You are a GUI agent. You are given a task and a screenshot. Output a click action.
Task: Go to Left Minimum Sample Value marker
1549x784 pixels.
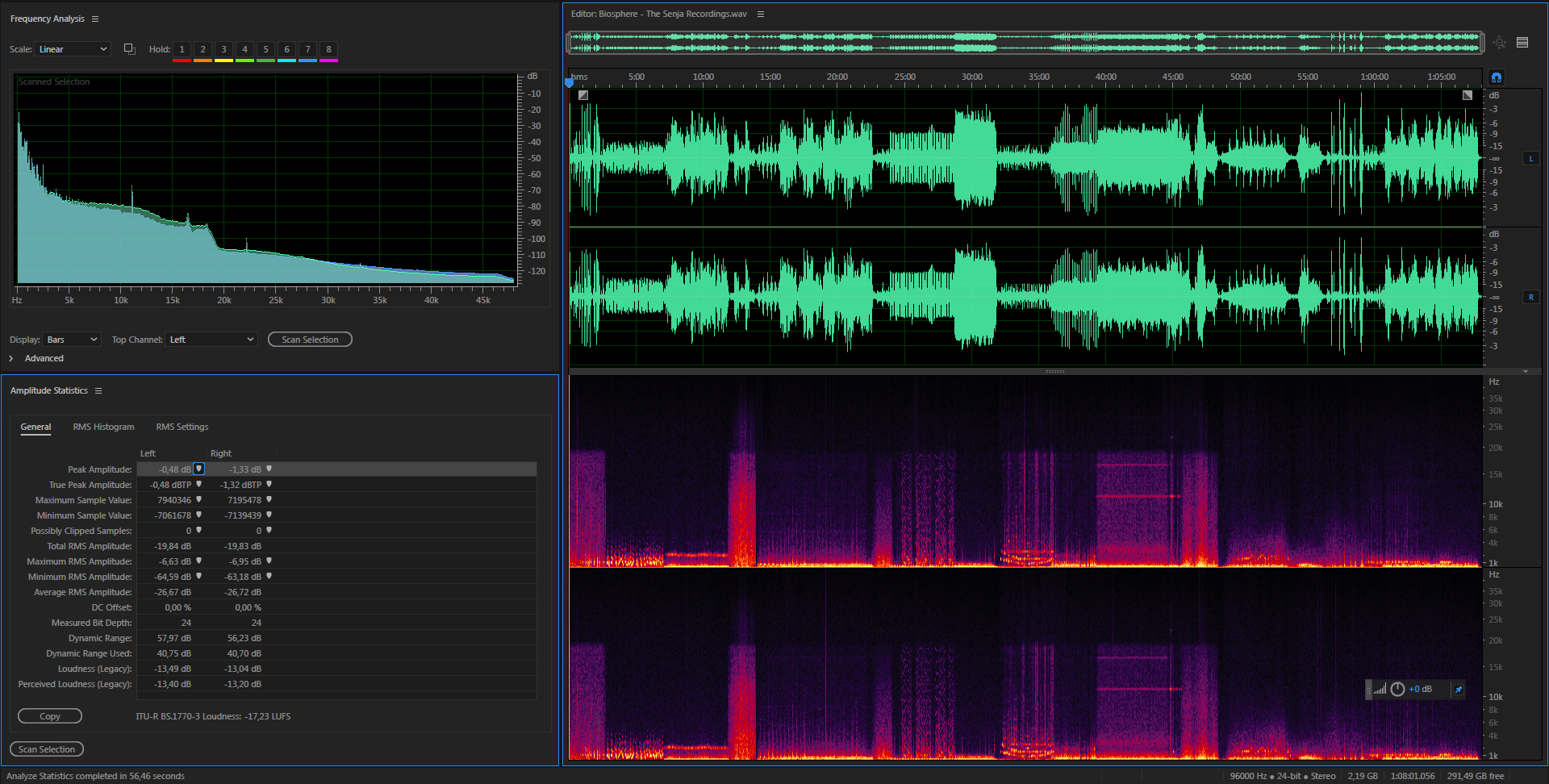click(198, 515)
